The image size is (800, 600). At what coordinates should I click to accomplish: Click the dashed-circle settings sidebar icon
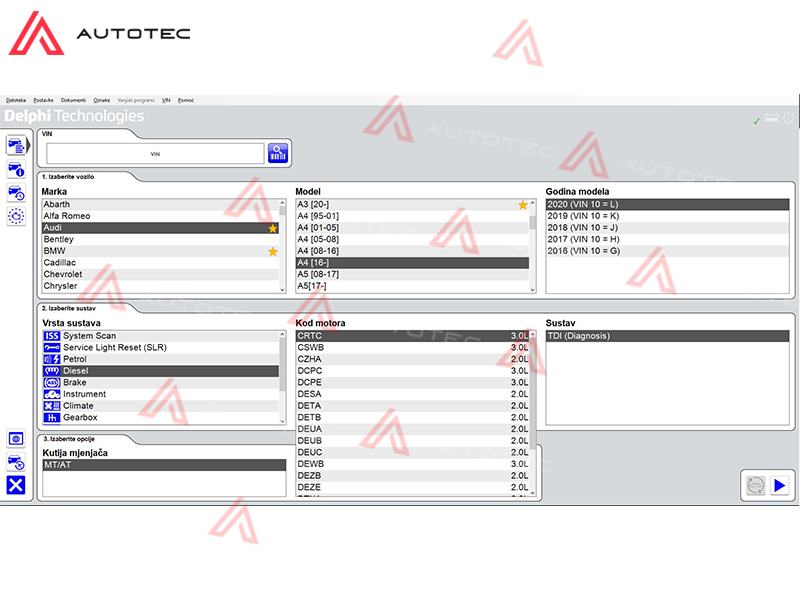16,216
